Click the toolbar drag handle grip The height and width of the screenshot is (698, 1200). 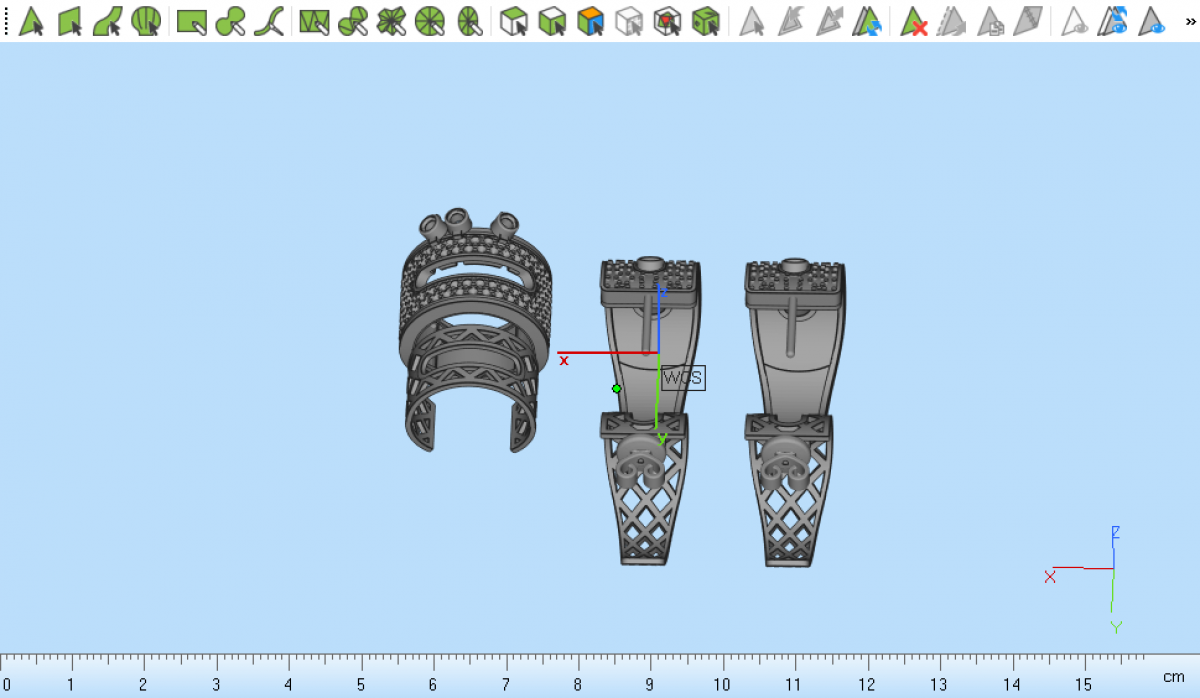6,21
